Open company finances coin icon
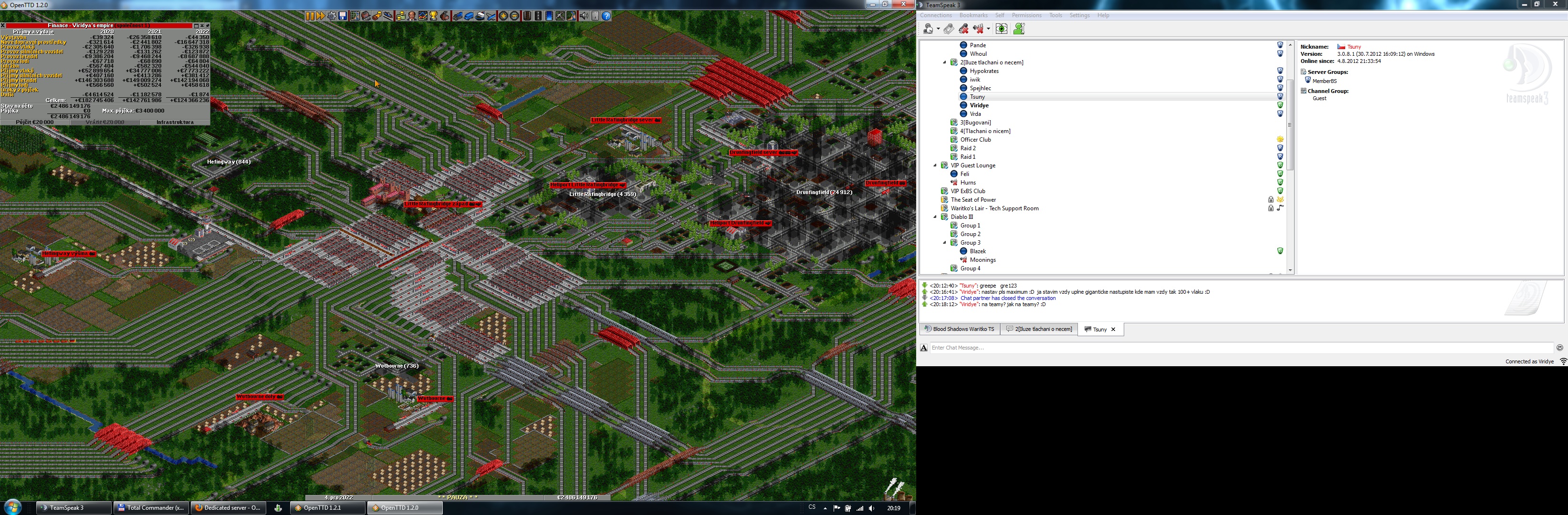The width and height of the screenshot is (1568, 515). pos(401,16)
